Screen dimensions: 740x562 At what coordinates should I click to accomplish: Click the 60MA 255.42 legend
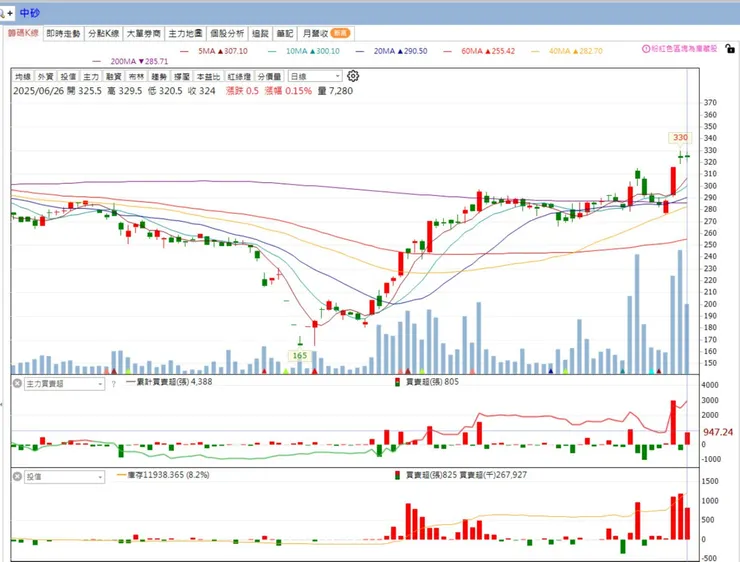pyautogui.click(x=479, y=51)
